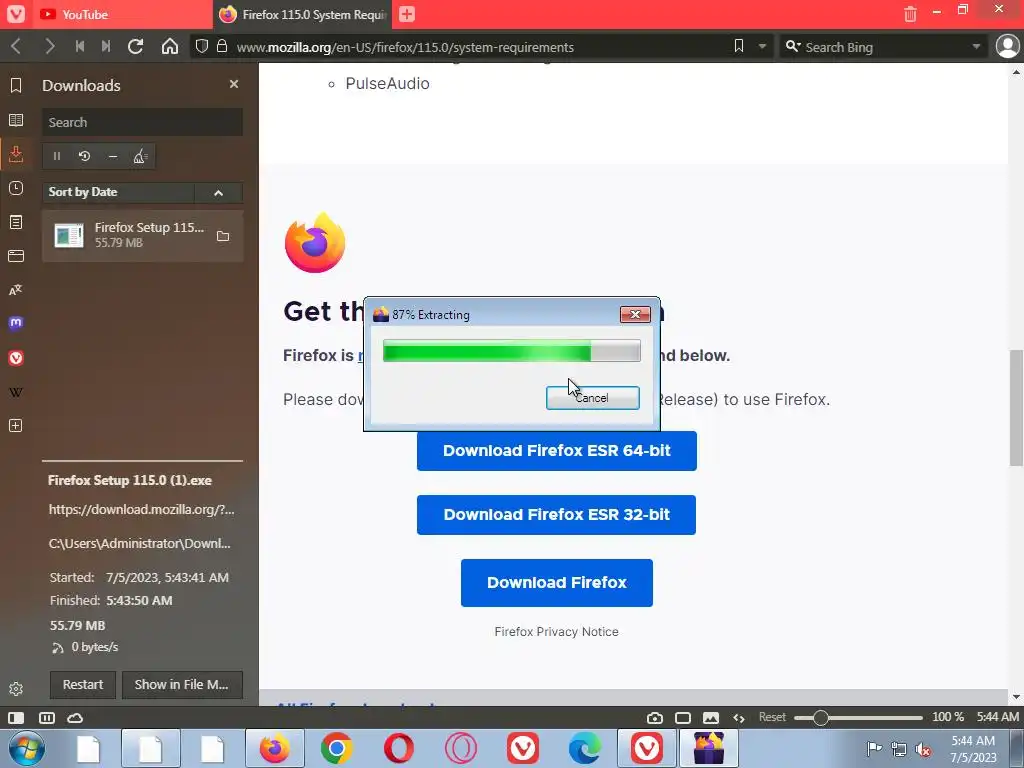The width and height of the screenshot is (1024, 768).
Task: Adjust the page zoom slider
Action: pyautogui.click(x=858, y=718)
